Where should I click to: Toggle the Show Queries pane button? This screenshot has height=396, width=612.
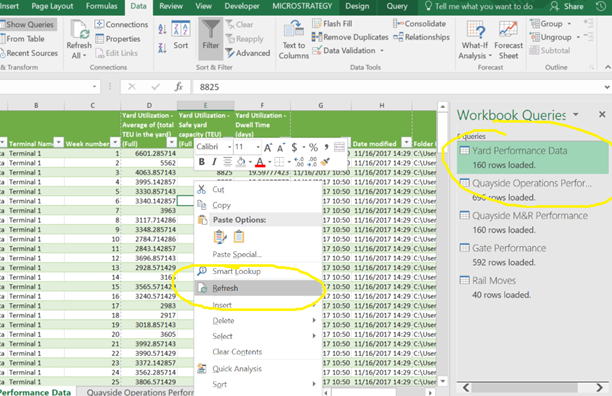pos(27,25)
